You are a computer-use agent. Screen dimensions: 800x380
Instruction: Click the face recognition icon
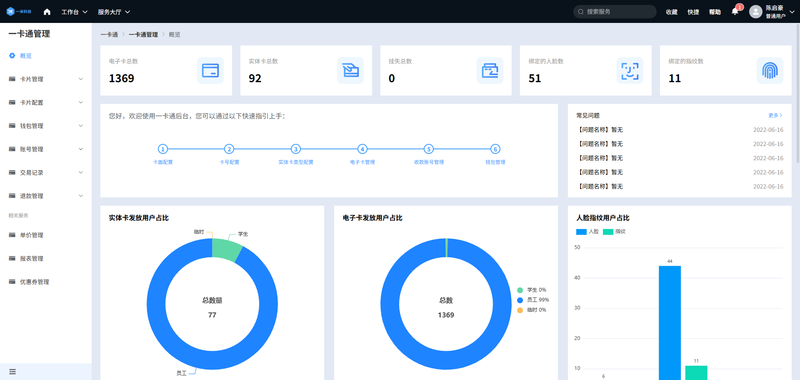[630, 70]
